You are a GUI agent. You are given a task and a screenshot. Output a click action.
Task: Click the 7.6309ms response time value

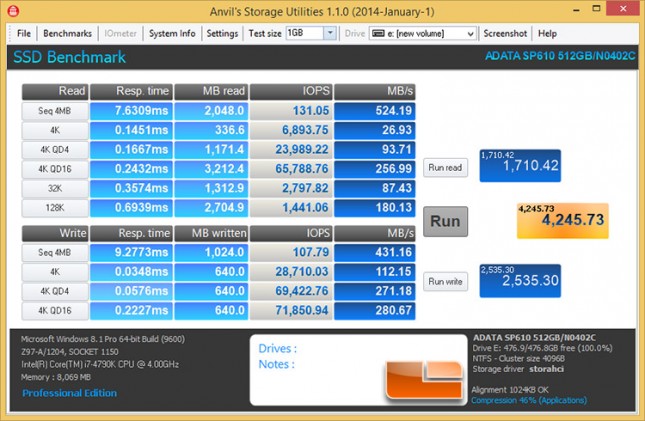pyautogui.click(x=131, y=111)
